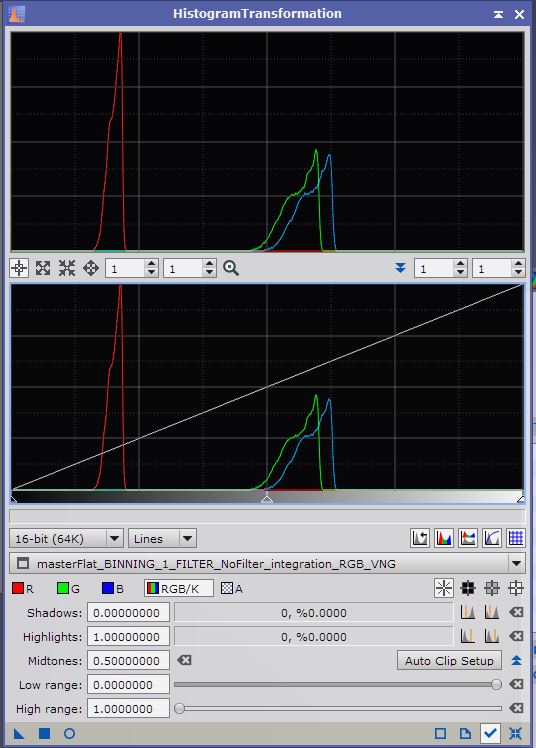Select the black point readout mode icon
The height and width of the screenshot is (748, 536).
[468, 588]
